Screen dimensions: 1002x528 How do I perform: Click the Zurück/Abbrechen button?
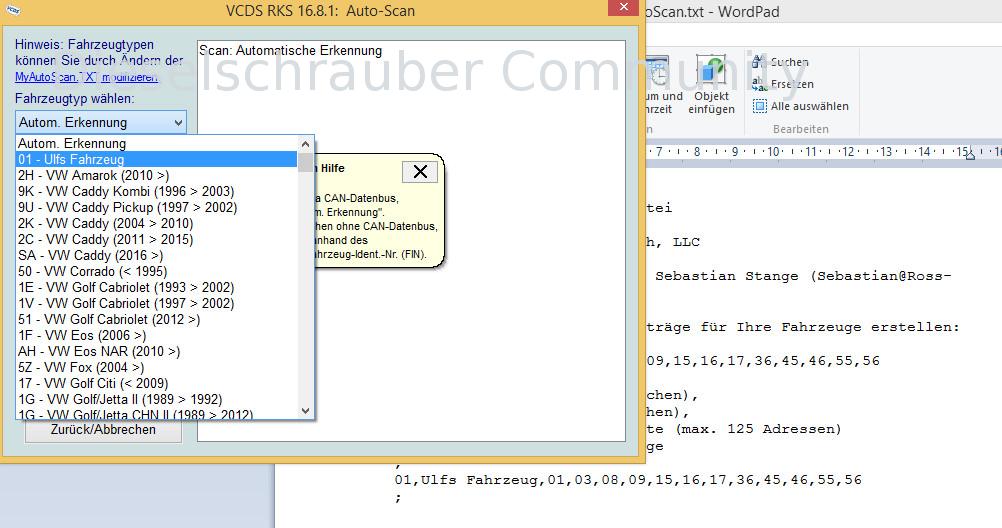coord(103,430)
